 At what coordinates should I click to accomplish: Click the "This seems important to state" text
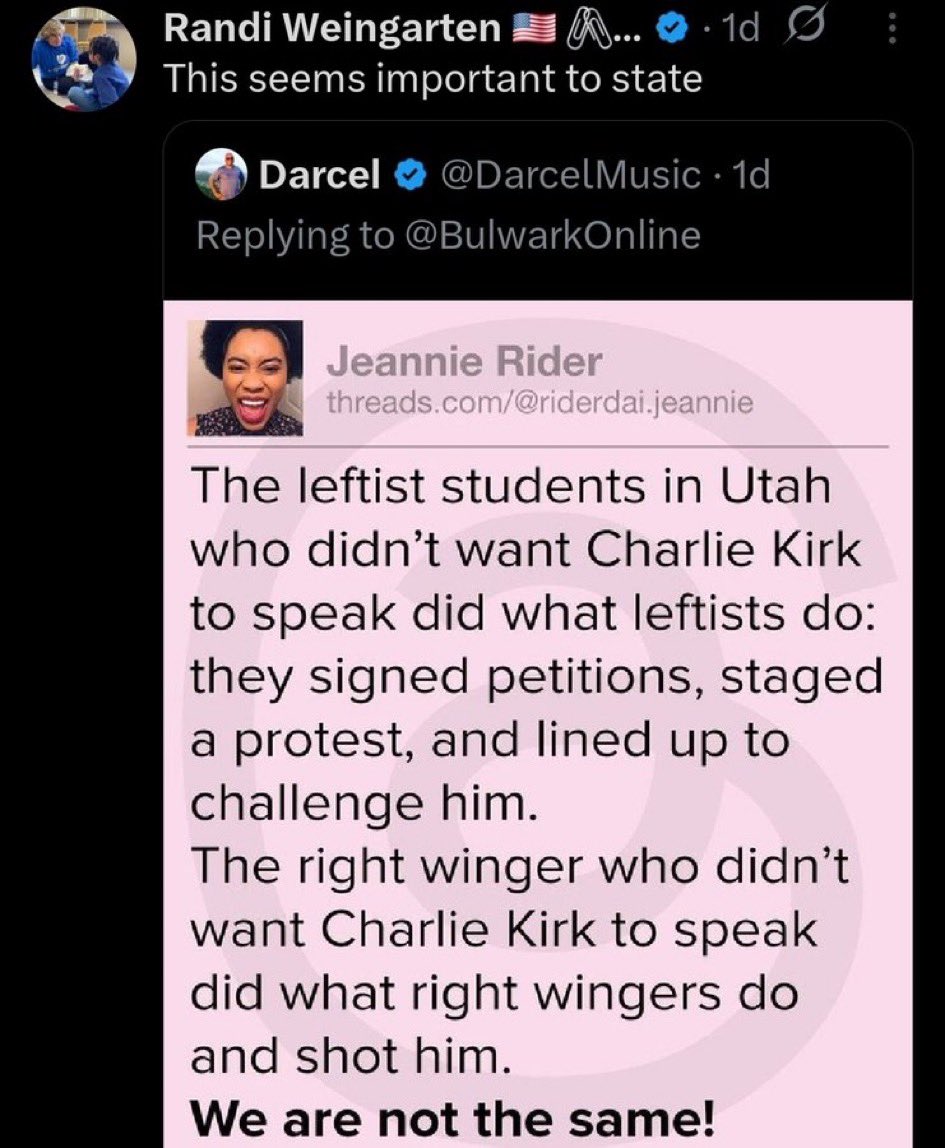[x=432, y=78]
